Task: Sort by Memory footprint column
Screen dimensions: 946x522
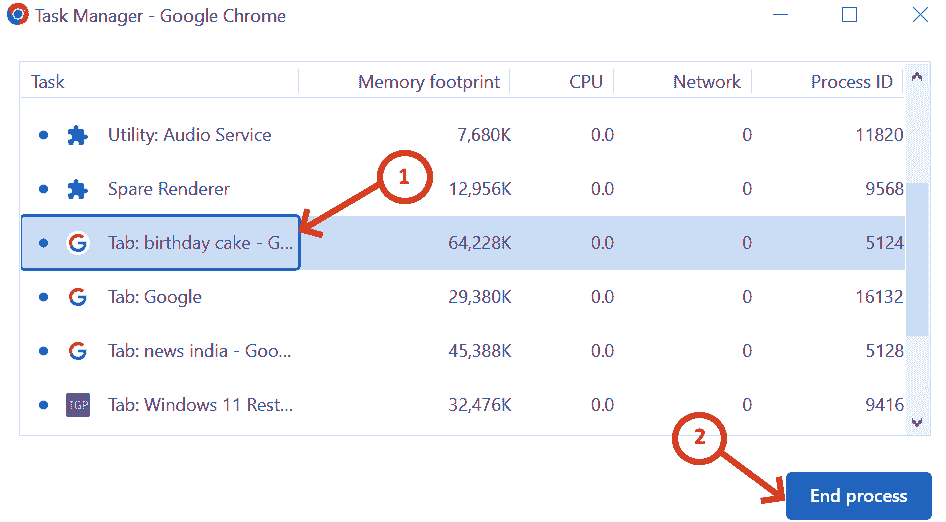Action: pyautogui.click(x=428, y=82)
